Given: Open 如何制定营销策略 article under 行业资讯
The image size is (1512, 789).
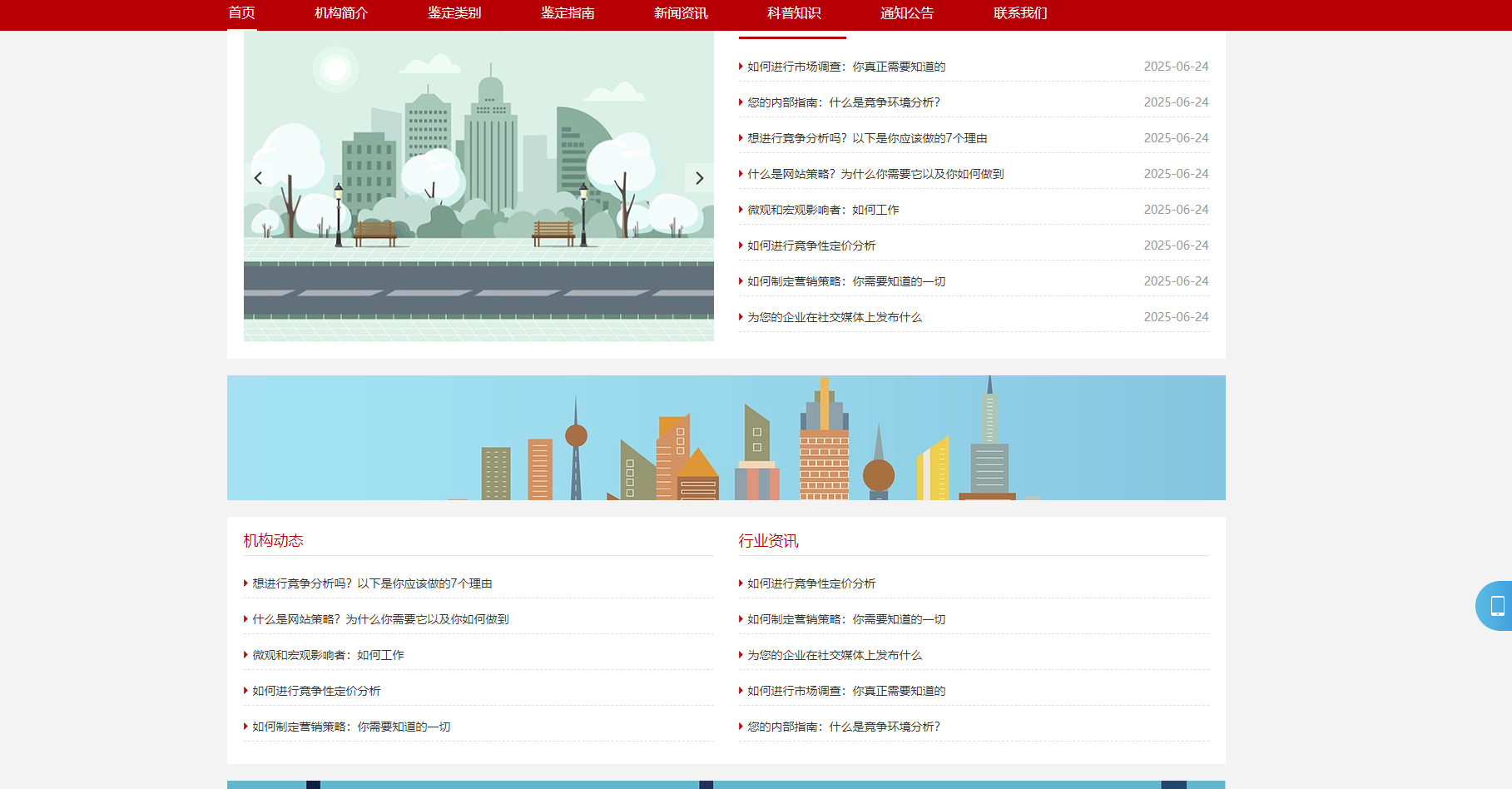Looking at the screenshot, I should coord(845,619).
